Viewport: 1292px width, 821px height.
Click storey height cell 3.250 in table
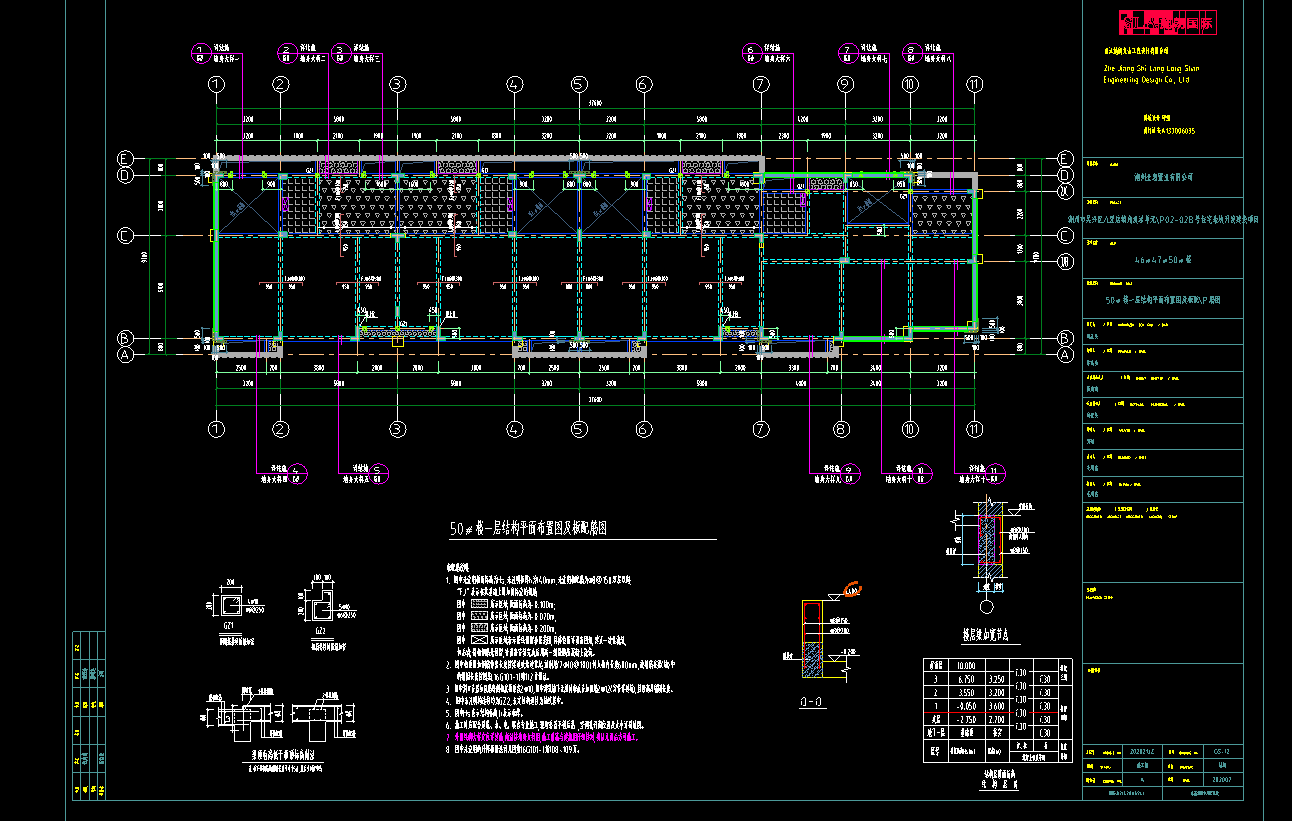(x=995, y=677)
